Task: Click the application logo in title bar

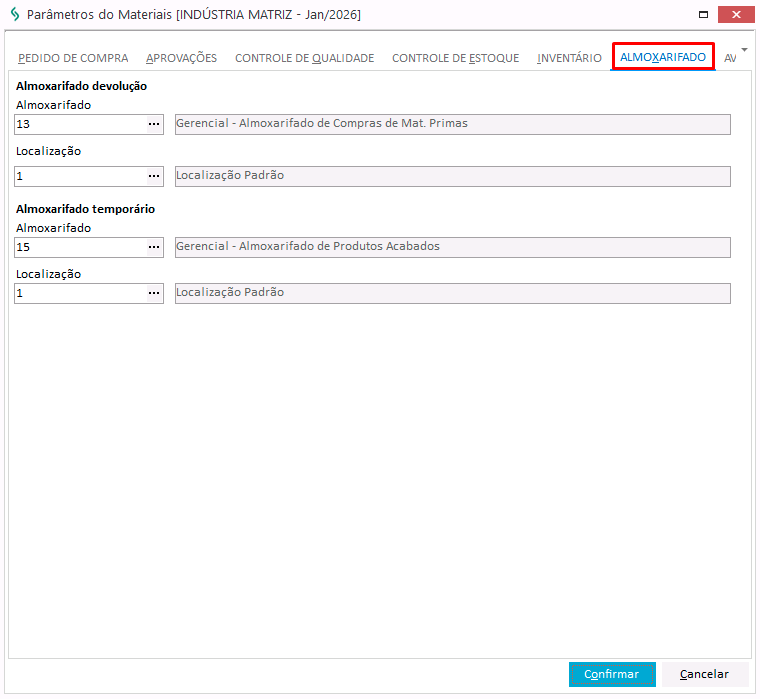Action: pyautogui.click(x=15, y=15)
